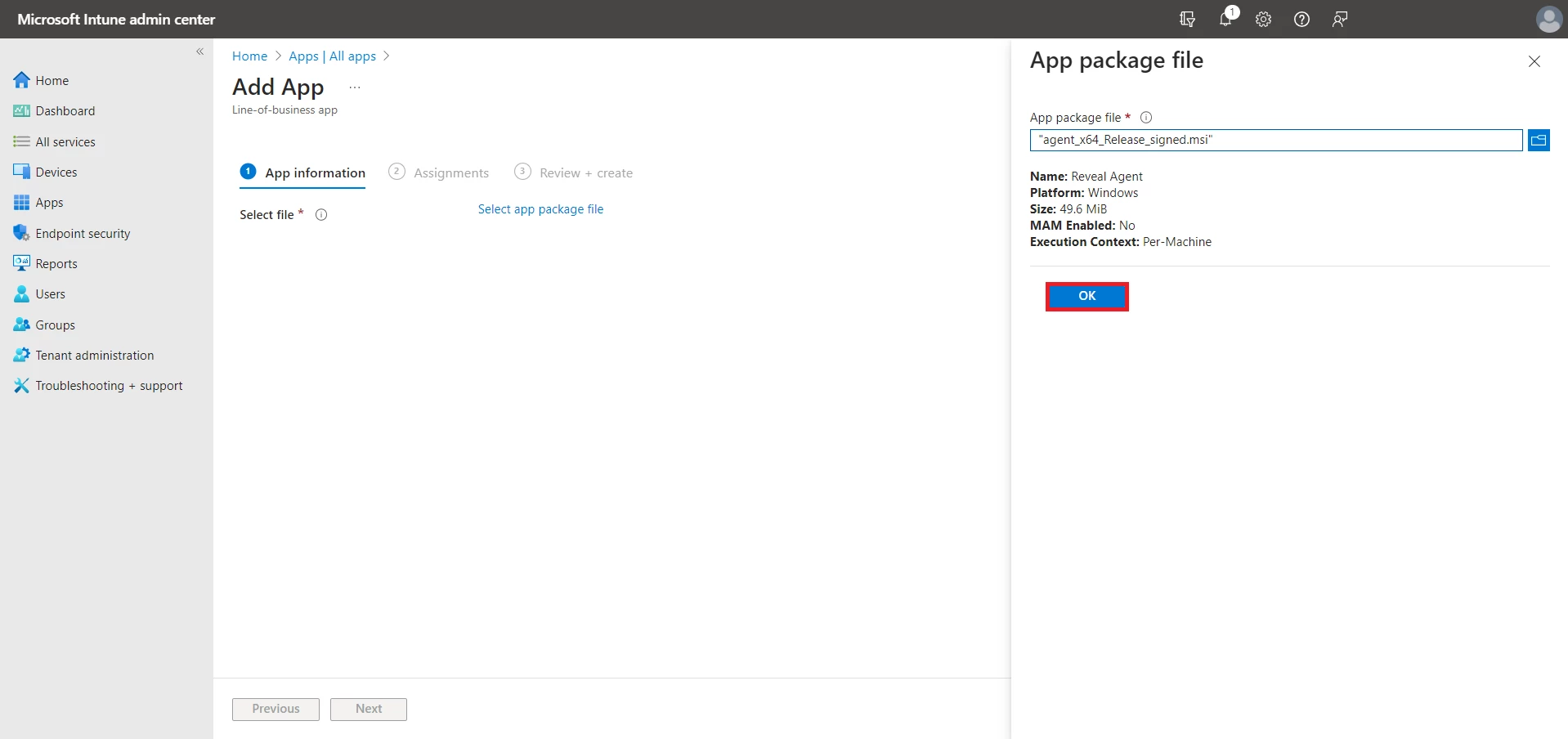The width and height of the screenshot is (1568, 739).
Task: Select the 'Platform: Windows' text
Action: [x=1084, y=193]
